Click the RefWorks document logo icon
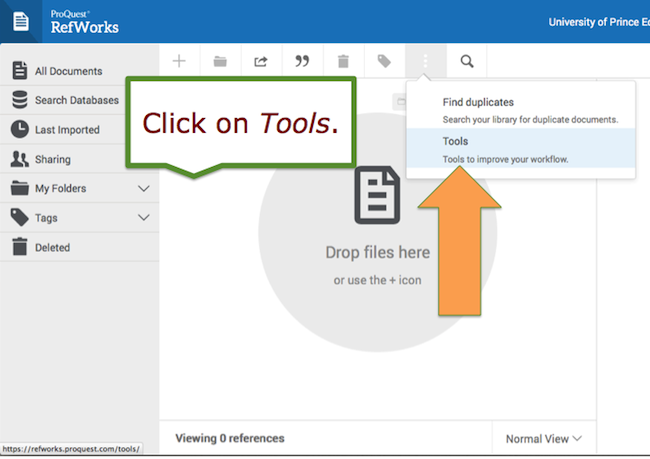The width and height of the screenshot is (650, 459). point(21,21)
